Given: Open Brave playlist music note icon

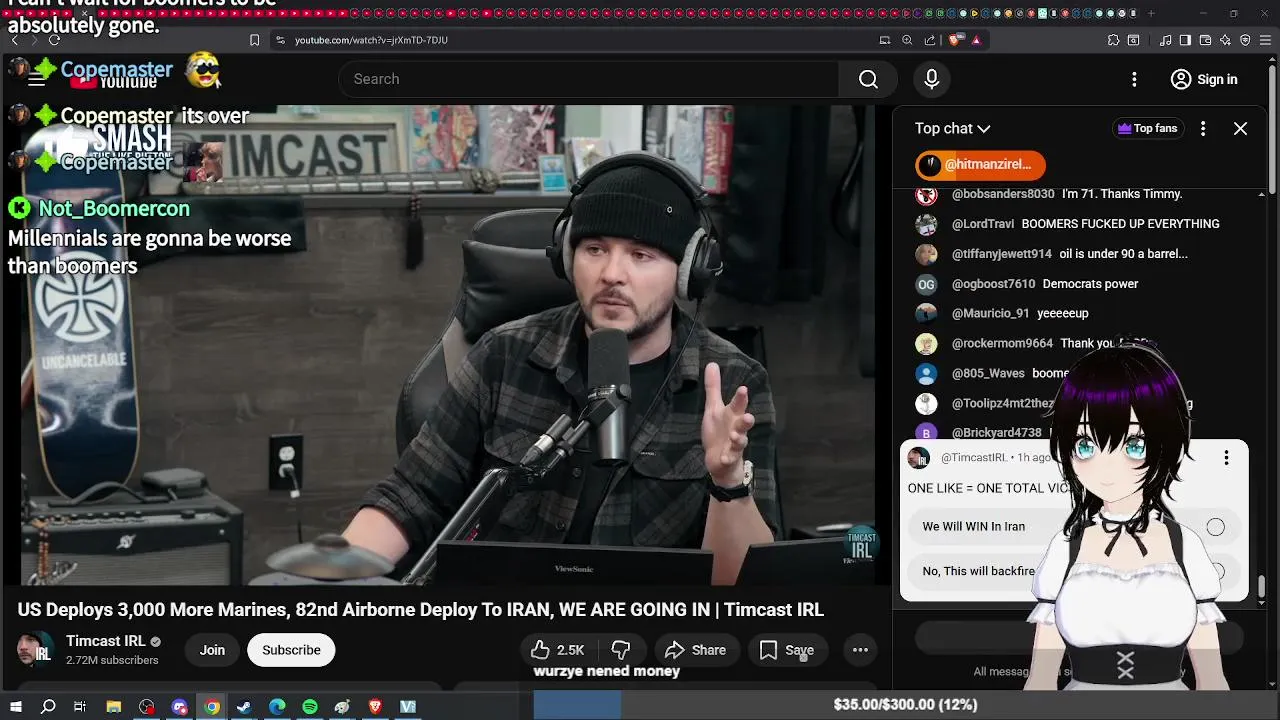Looking at the screenshot, I should [x=1166, y=40].
